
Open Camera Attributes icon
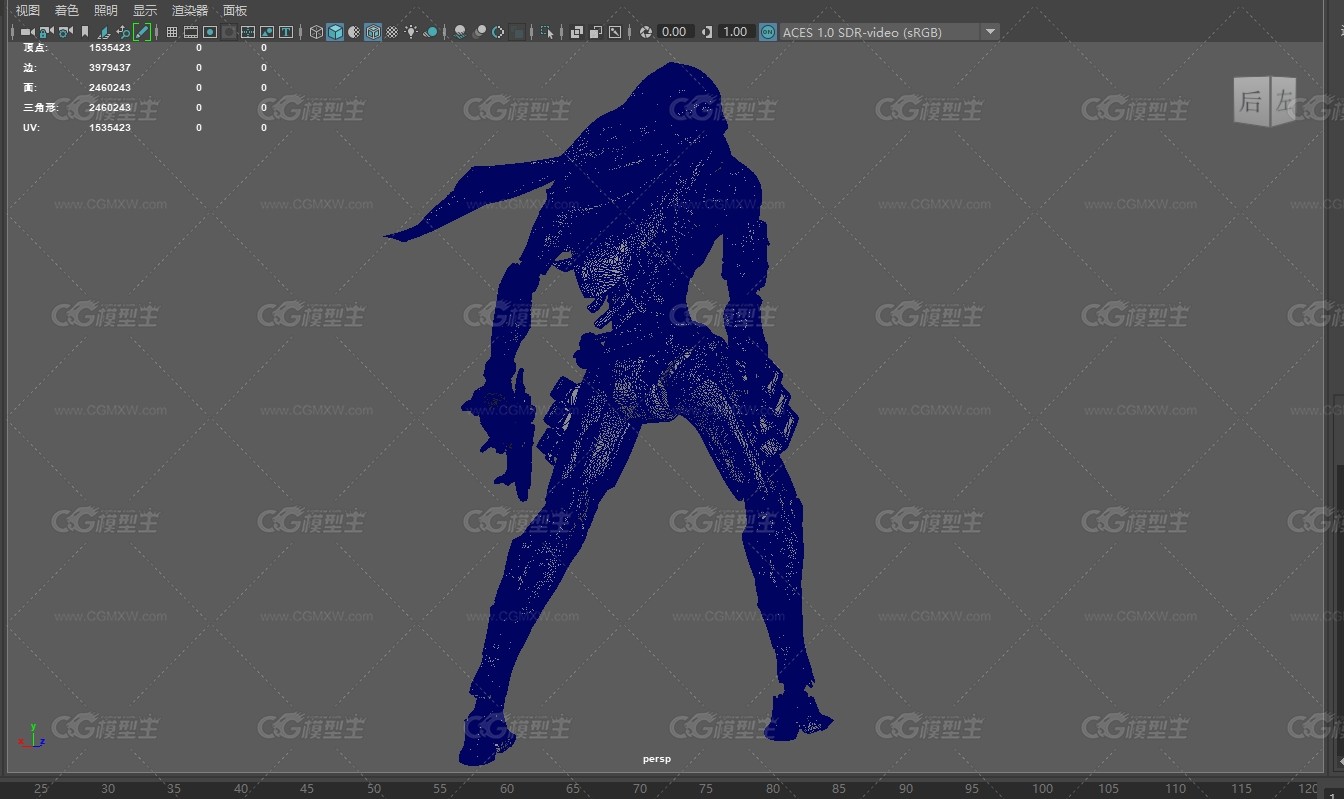[65, 32]
